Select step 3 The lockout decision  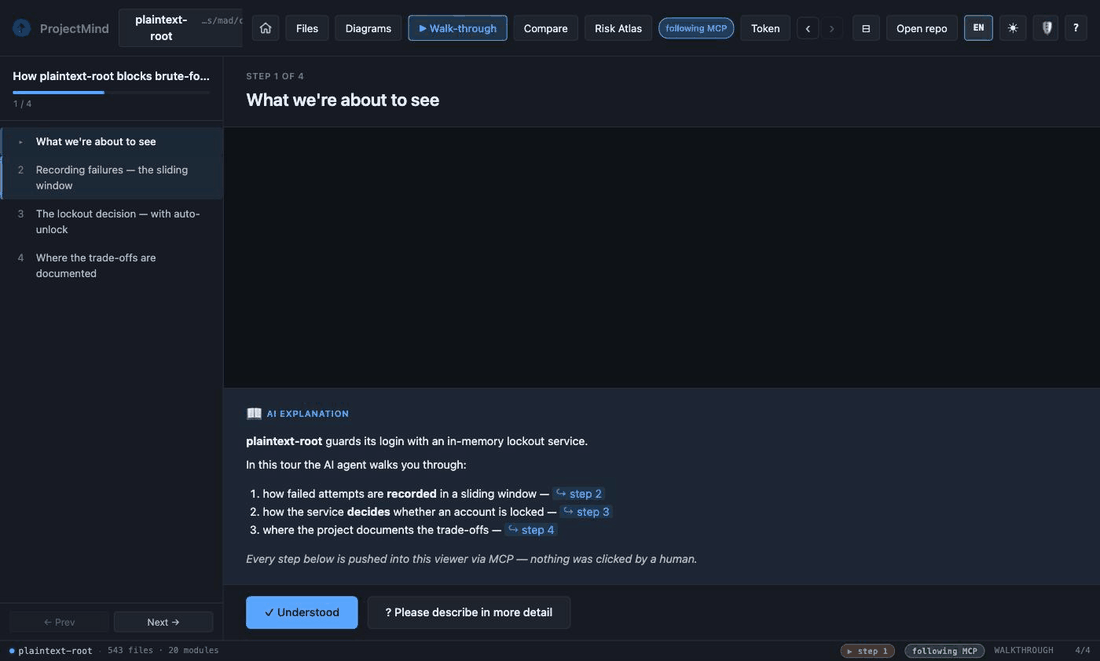[112, 222]
